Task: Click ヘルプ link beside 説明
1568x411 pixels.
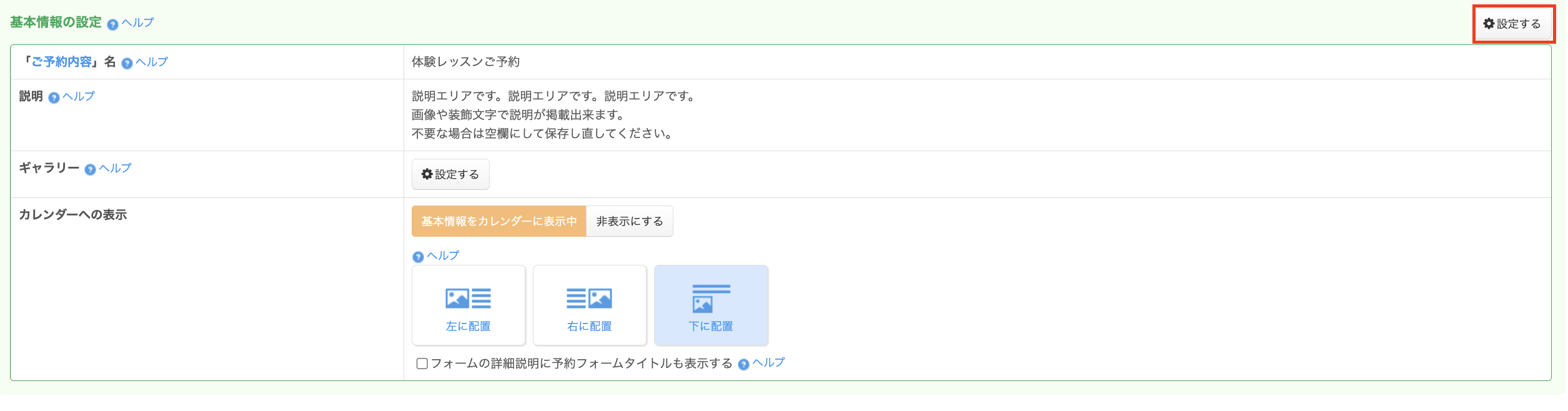Action: (79, 96)
